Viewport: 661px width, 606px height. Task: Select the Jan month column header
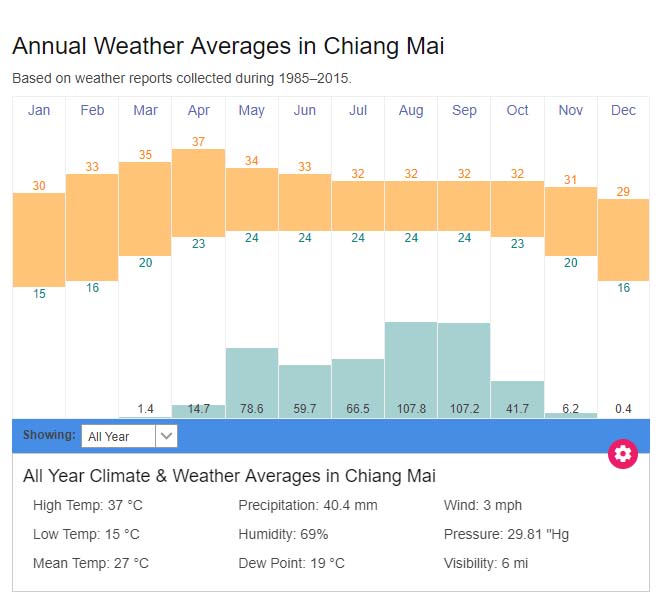[x=39, y=110]
